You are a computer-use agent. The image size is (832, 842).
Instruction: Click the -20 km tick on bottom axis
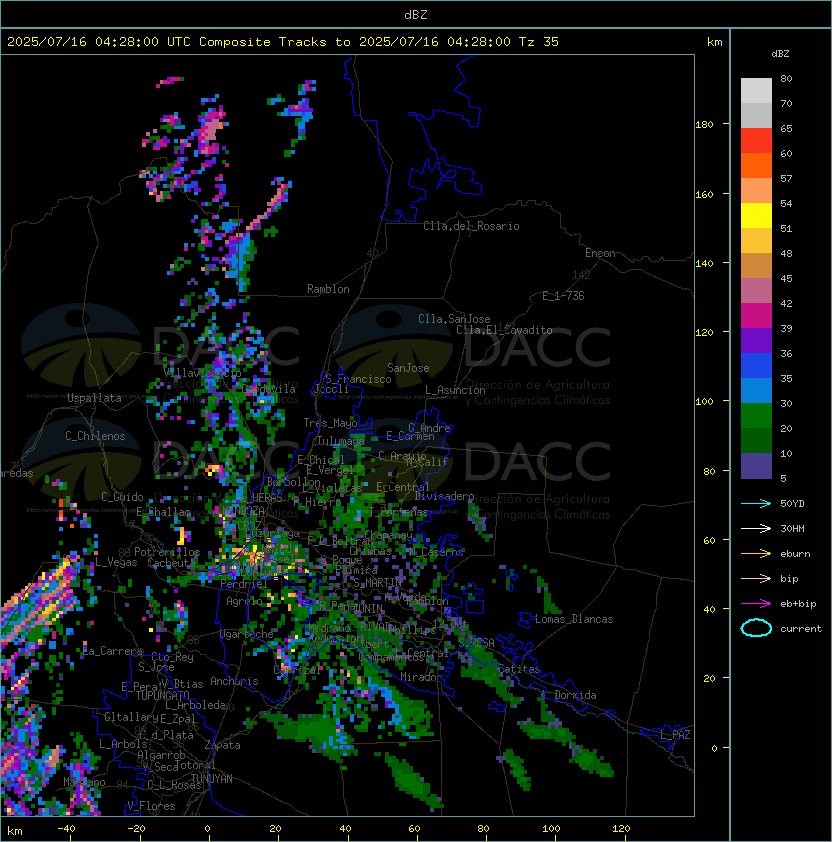[x=136, y=829]
